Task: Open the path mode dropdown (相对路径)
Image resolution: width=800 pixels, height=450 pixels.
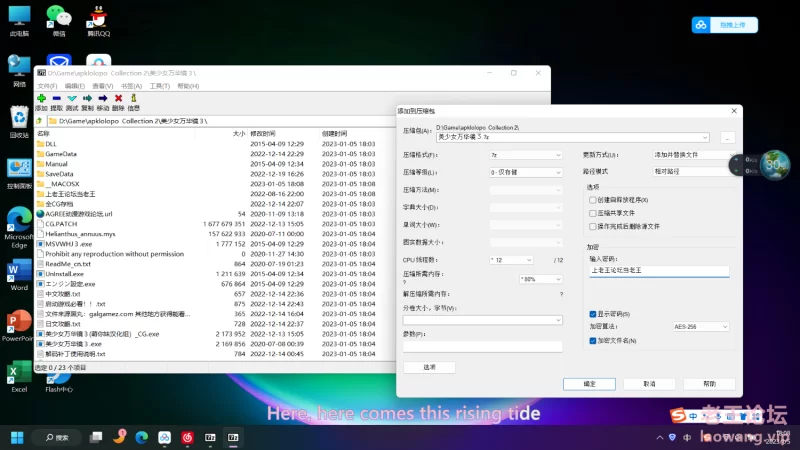Action: pyautogui.click(x=694, y=171)
